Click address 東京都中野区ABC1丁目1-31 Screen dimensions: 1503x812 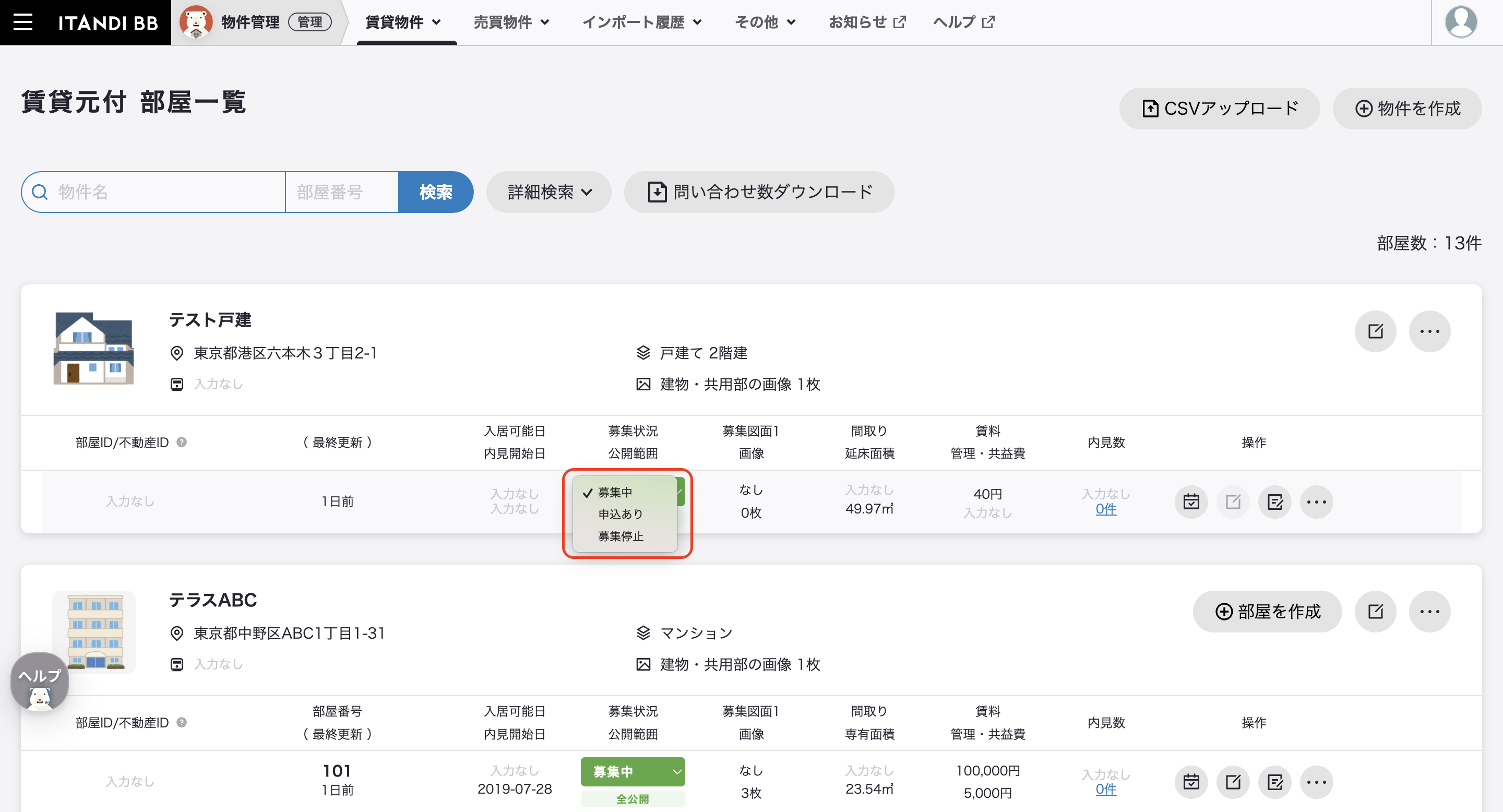coord(290,633)
